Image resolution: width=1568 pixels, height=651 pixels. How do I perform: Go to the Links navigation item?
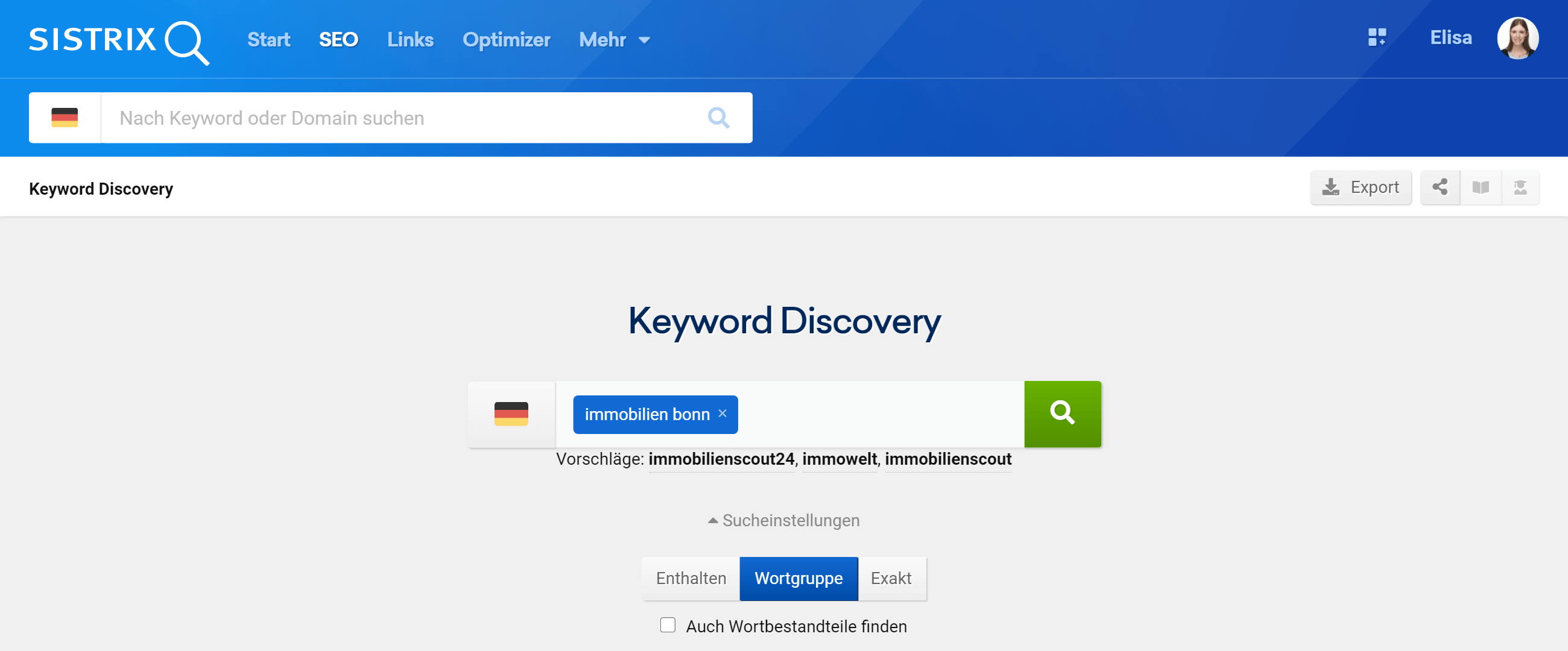409,40
